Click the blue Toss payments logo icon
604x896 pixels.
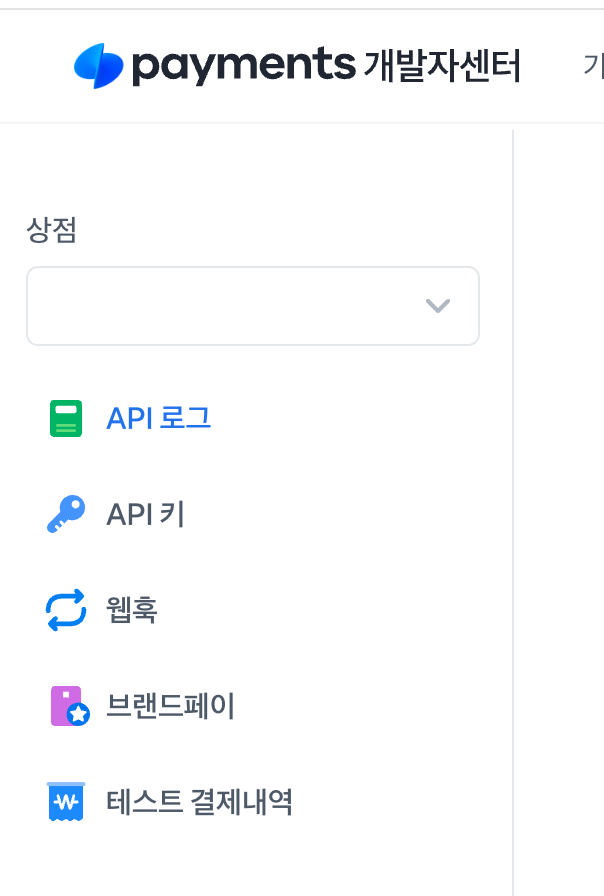point(98,66)
